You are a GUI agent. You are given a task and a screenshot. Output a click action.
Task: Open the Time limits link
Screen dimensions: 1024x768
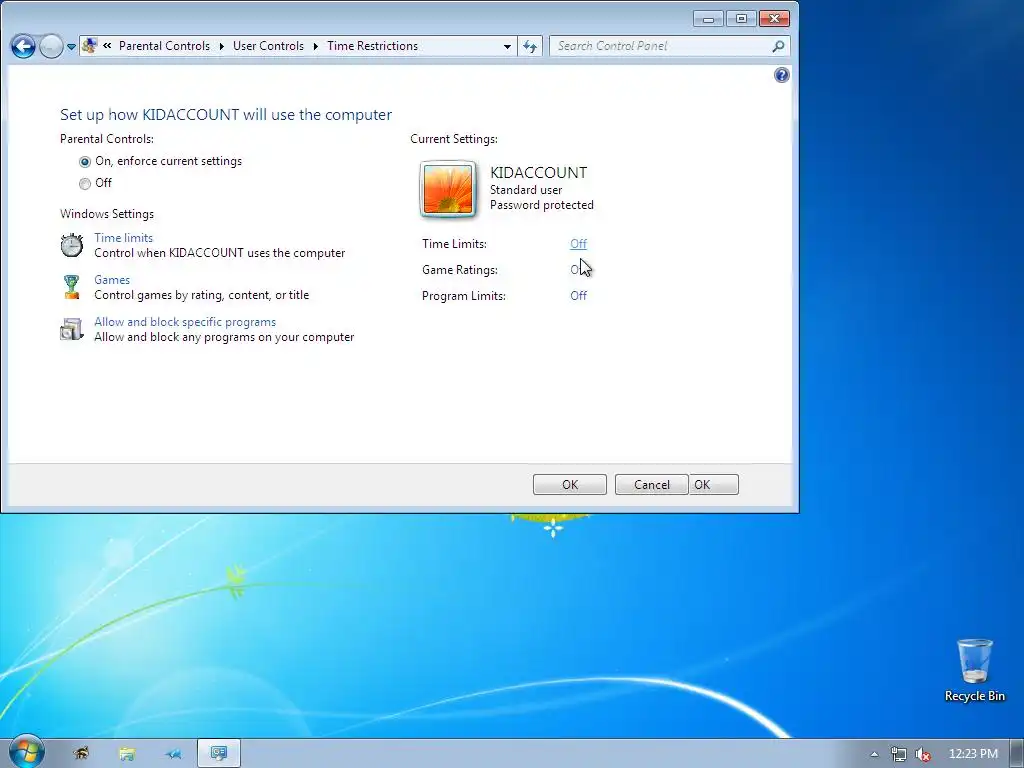tap(123, 238)
